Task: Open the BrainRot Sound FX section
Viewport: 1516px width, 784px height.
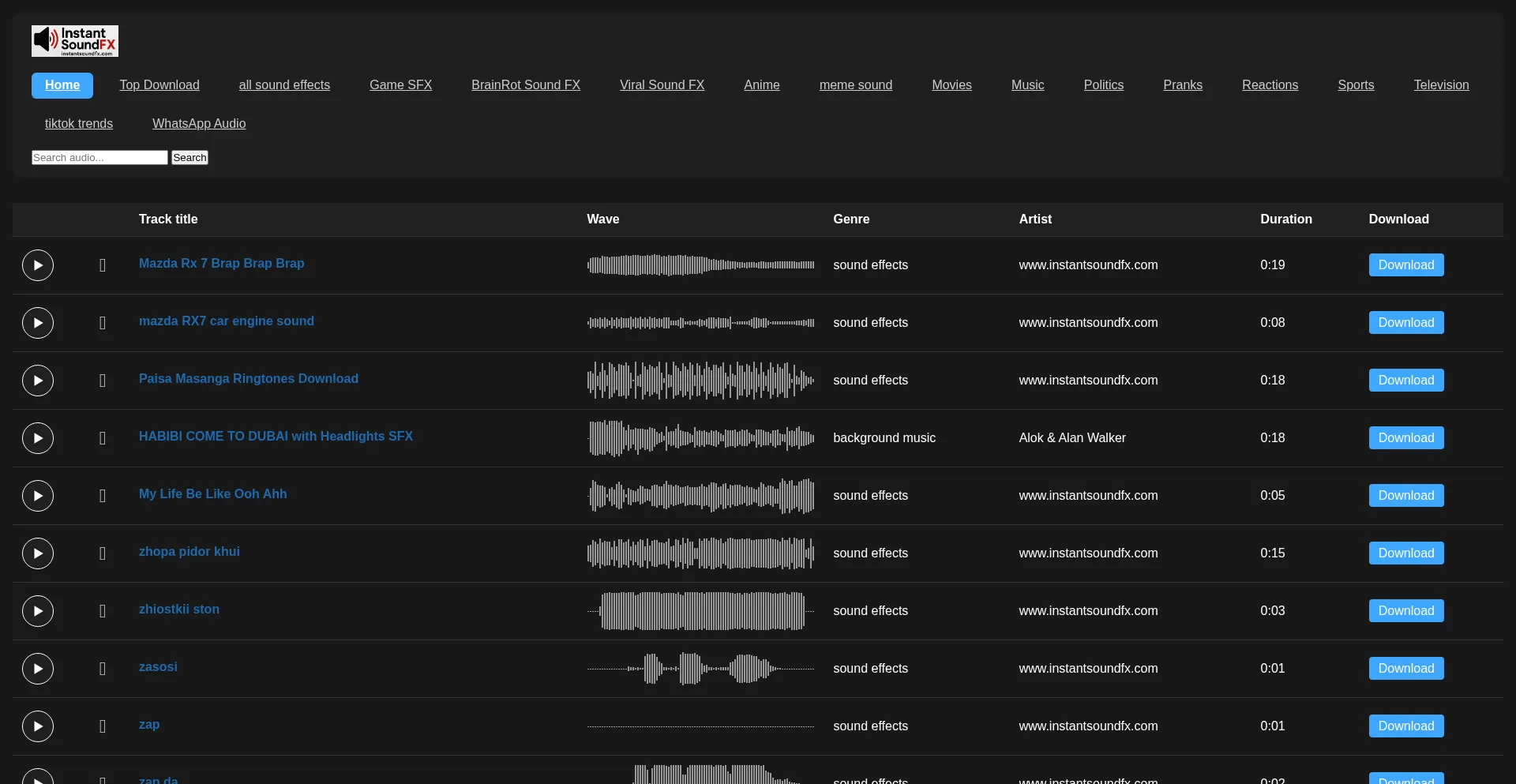Action: 525,85
